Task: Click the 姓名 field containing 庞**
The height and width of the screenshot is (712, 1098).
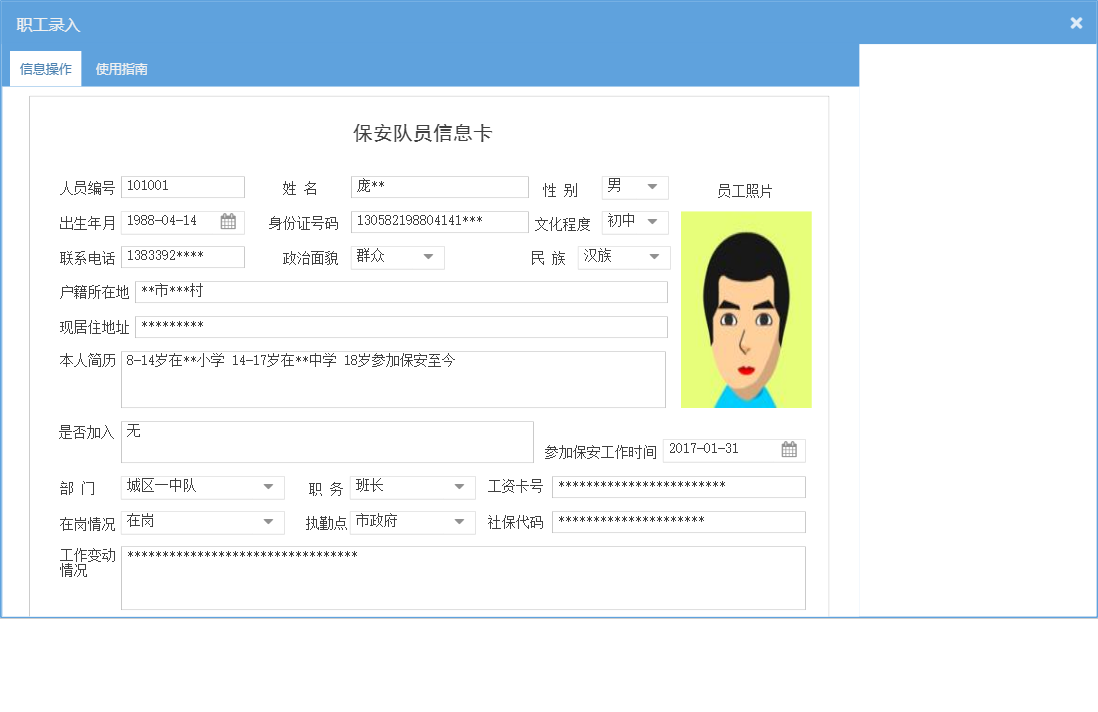Action: coord(440,186)
